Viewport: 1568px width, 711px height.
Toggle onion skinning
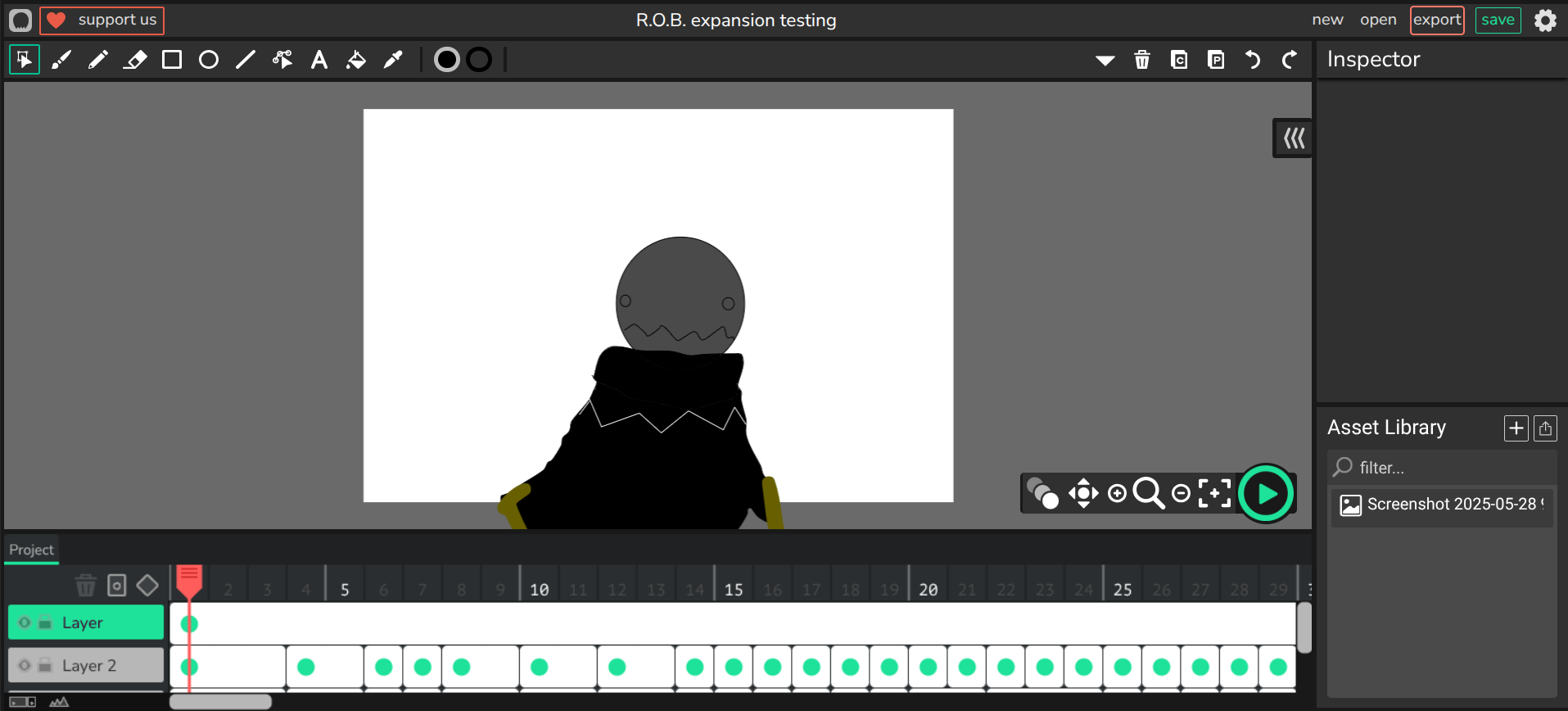[x=1042, y=493]
